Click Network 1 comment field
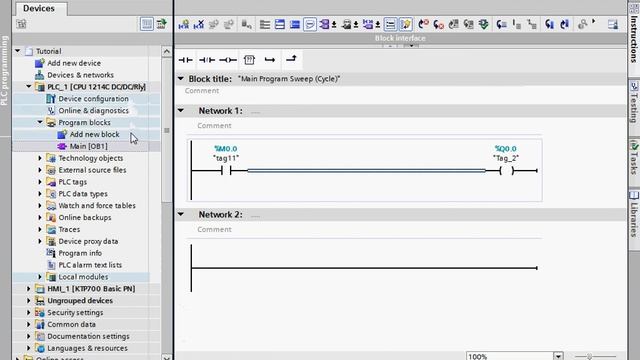The image size is (640, 360). pyautogui.click(x=214, y=125)
